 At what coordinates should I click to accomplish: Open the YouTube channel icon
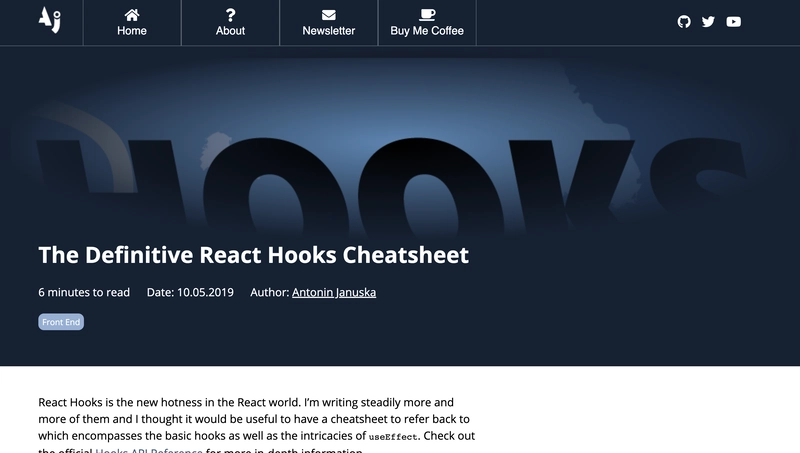pos(733,21)
